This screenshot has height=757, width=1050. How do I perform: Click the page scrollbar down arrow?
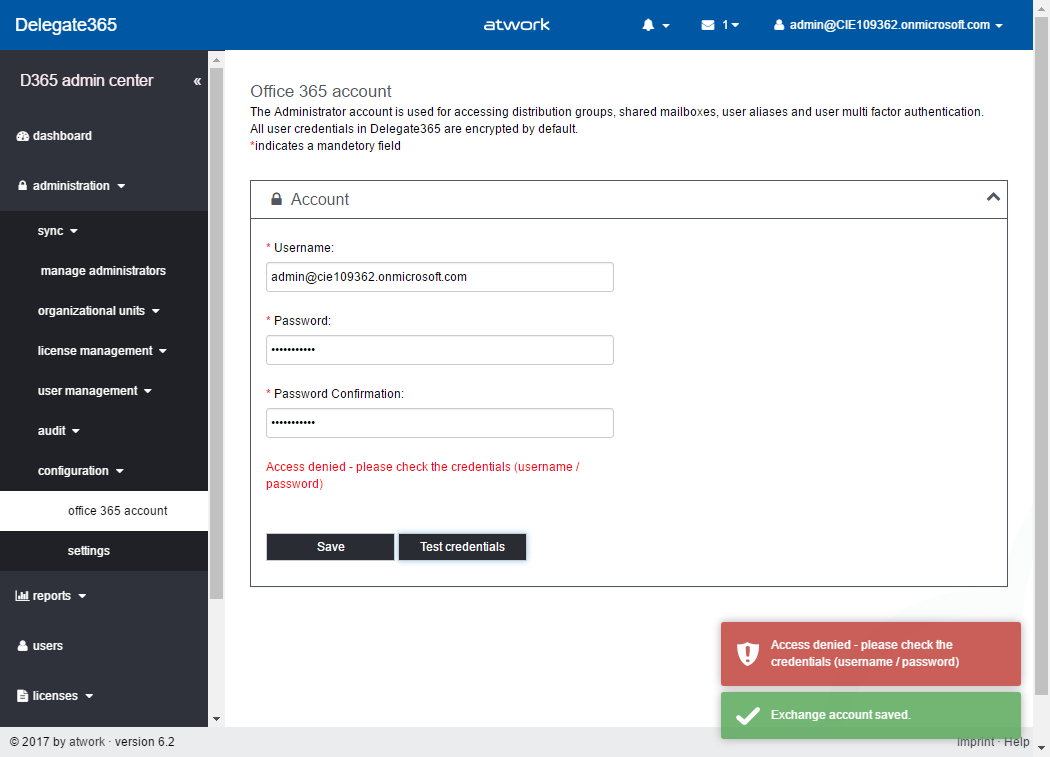point(1041,748)
